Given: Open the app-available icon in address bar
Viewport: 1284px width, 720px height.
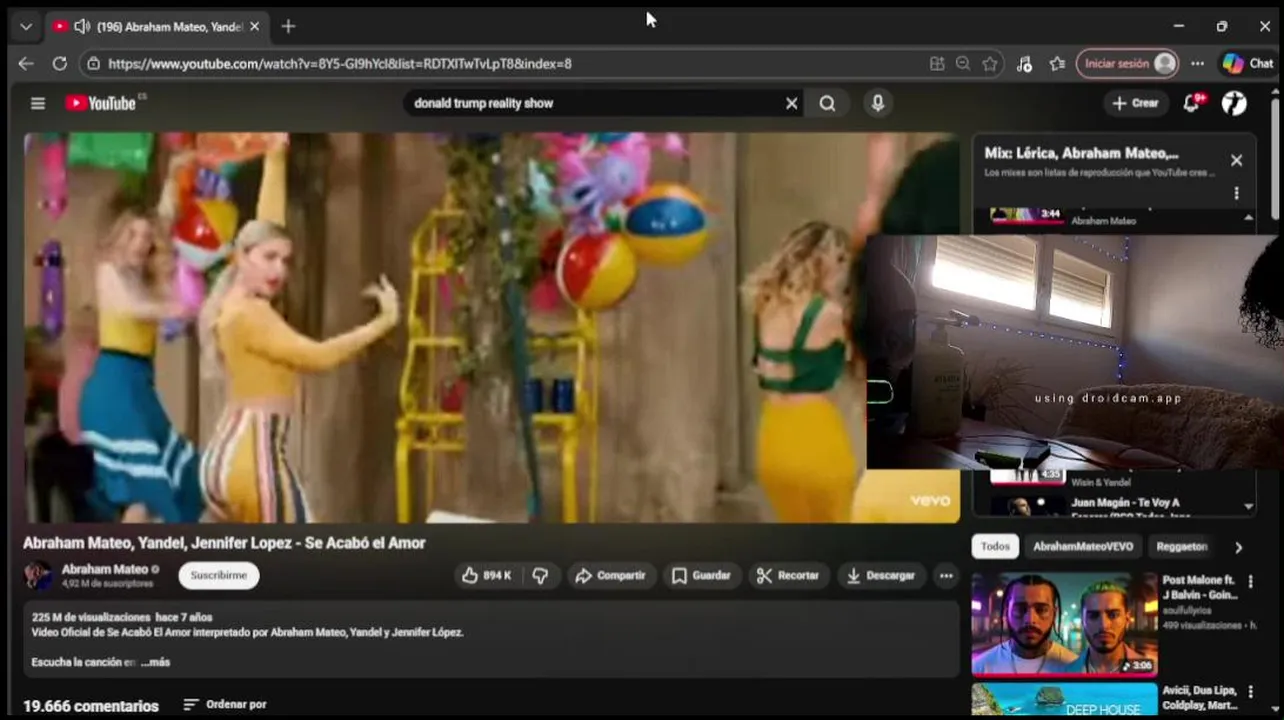Looking at the screenshot, I should (x=937, y=63).
